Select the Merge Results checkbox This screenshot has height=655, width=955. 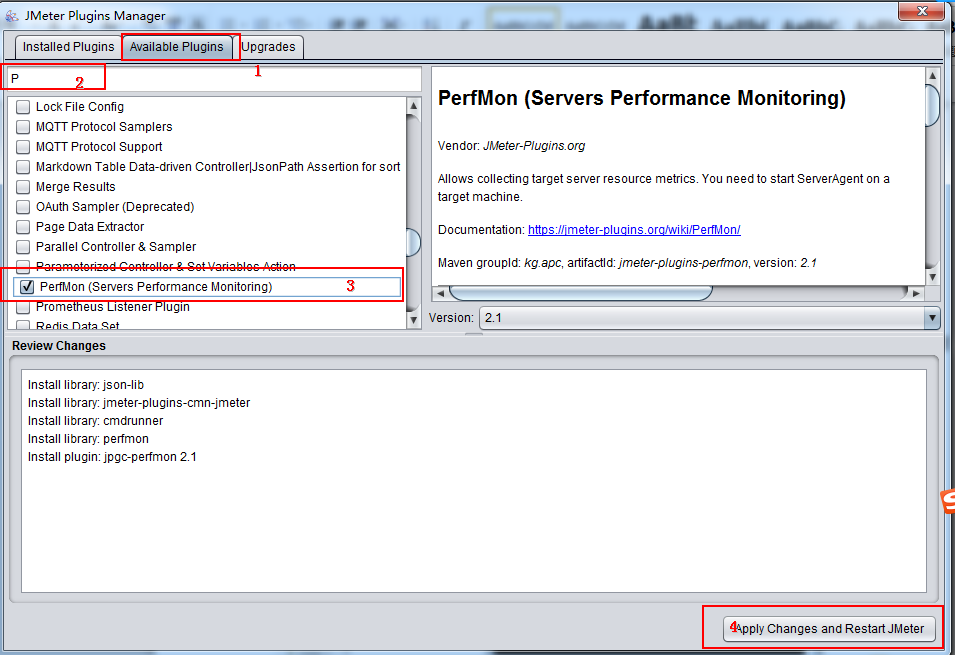click(23, 187)
